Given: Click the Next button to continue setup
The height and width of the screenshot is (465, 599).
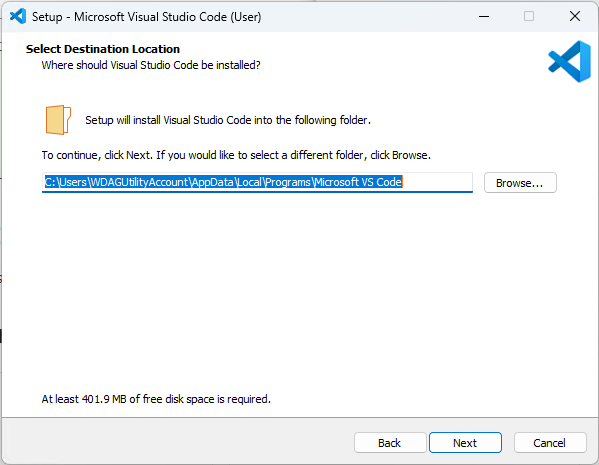Looking at the screenshot, I should (465, 442).
